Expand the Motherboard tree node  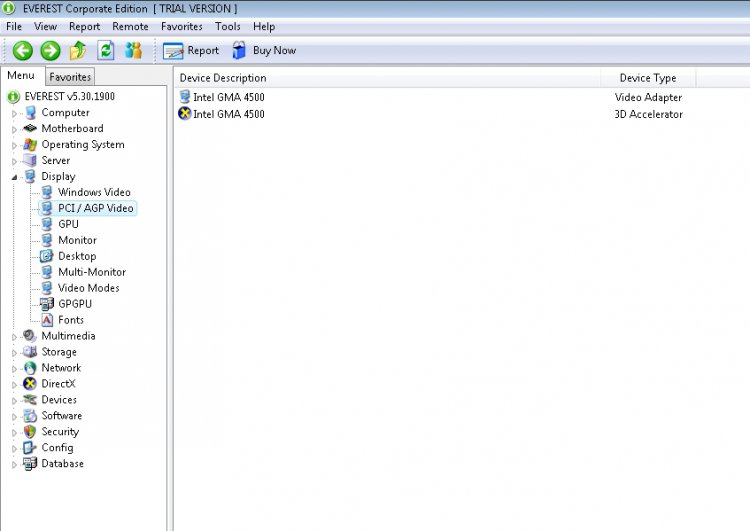pyautogui.click(x=14, y=130)
